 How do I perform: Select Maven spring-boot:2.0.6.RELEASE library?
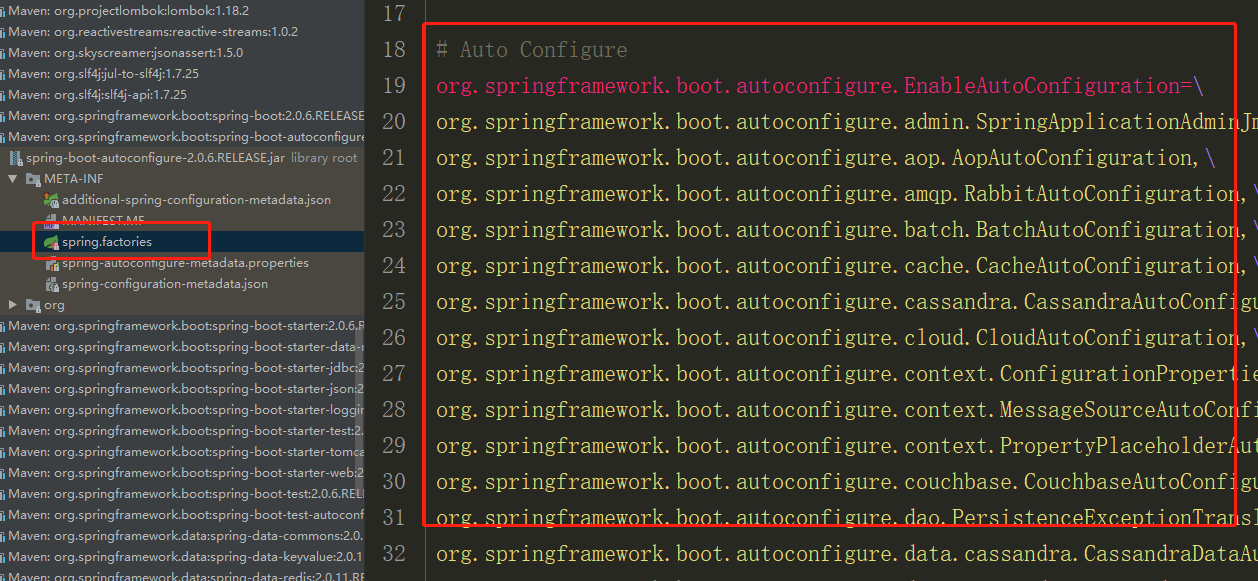coord(186,116)
